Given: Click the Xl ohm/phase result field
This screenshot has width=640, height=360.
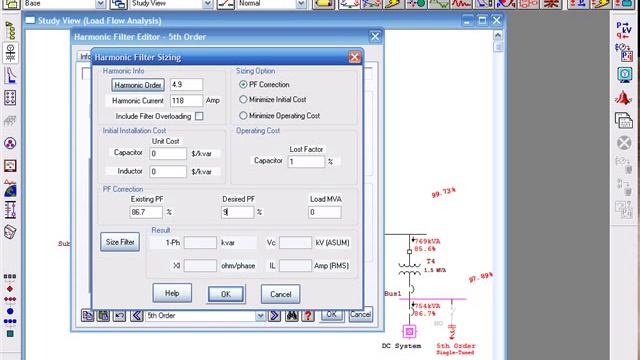Looking at the screenshot, I should tap(200, 266).
